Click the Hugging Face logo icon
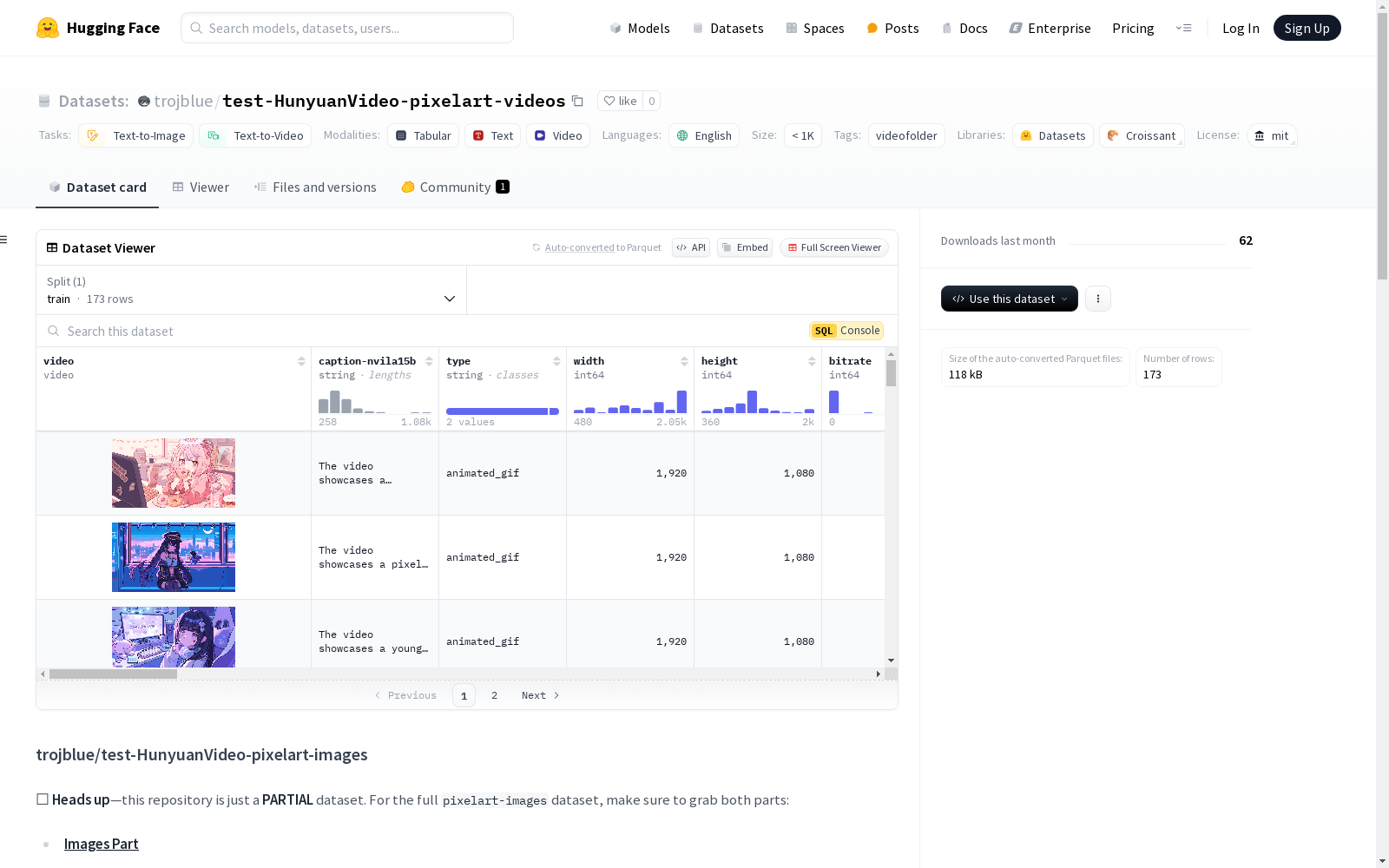This screenshot has height=868, width=1389. pos(48,28)
